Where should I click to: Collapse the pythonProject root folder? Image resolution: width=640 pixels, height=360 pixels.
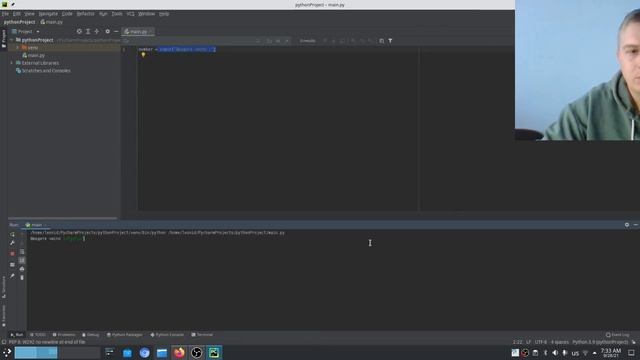pyautogui.click(x=12, y=40)
